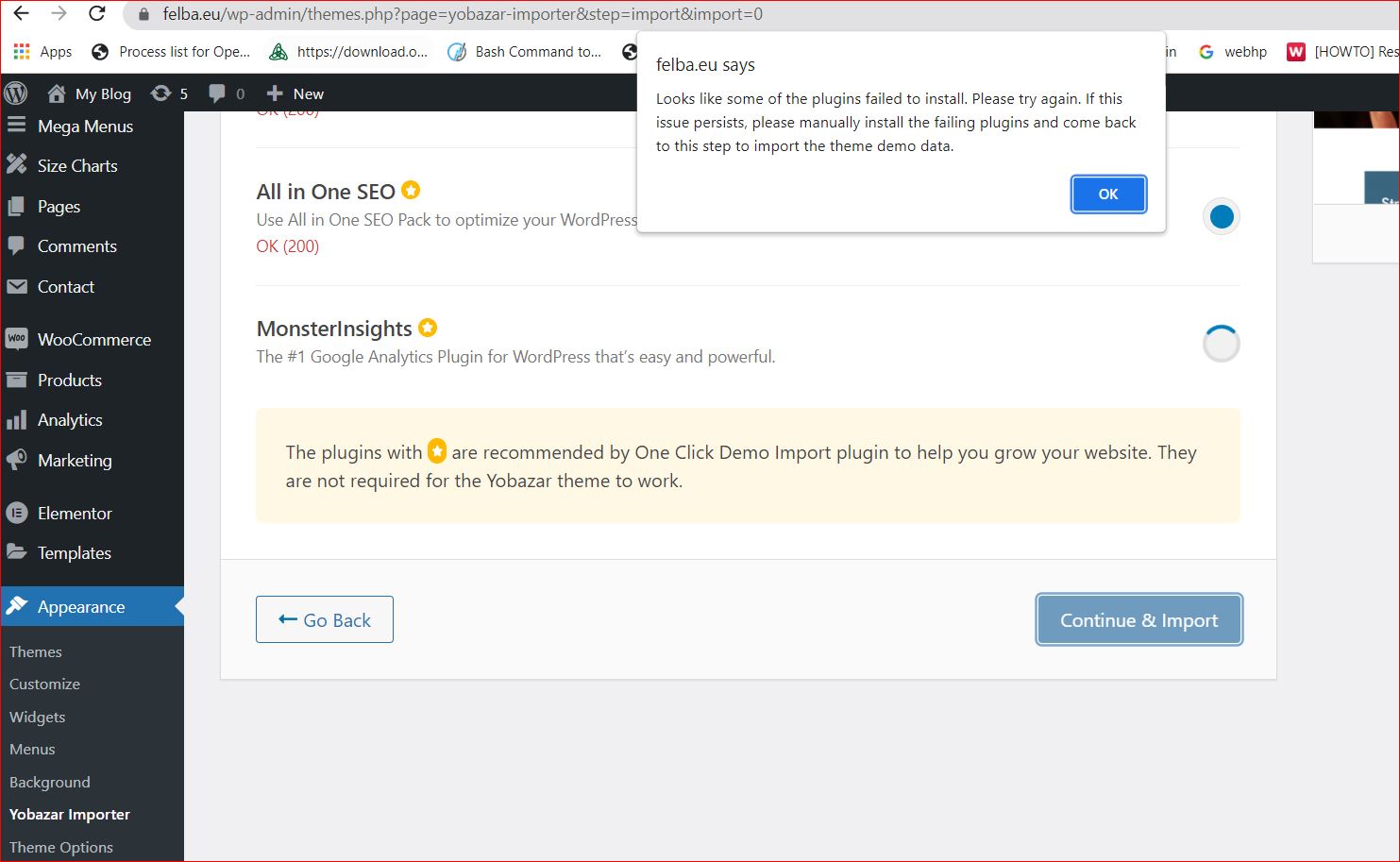Visit My Blog from the admin bar
The height and width of the screenshot is (862, 1400).
pos(90,93)
